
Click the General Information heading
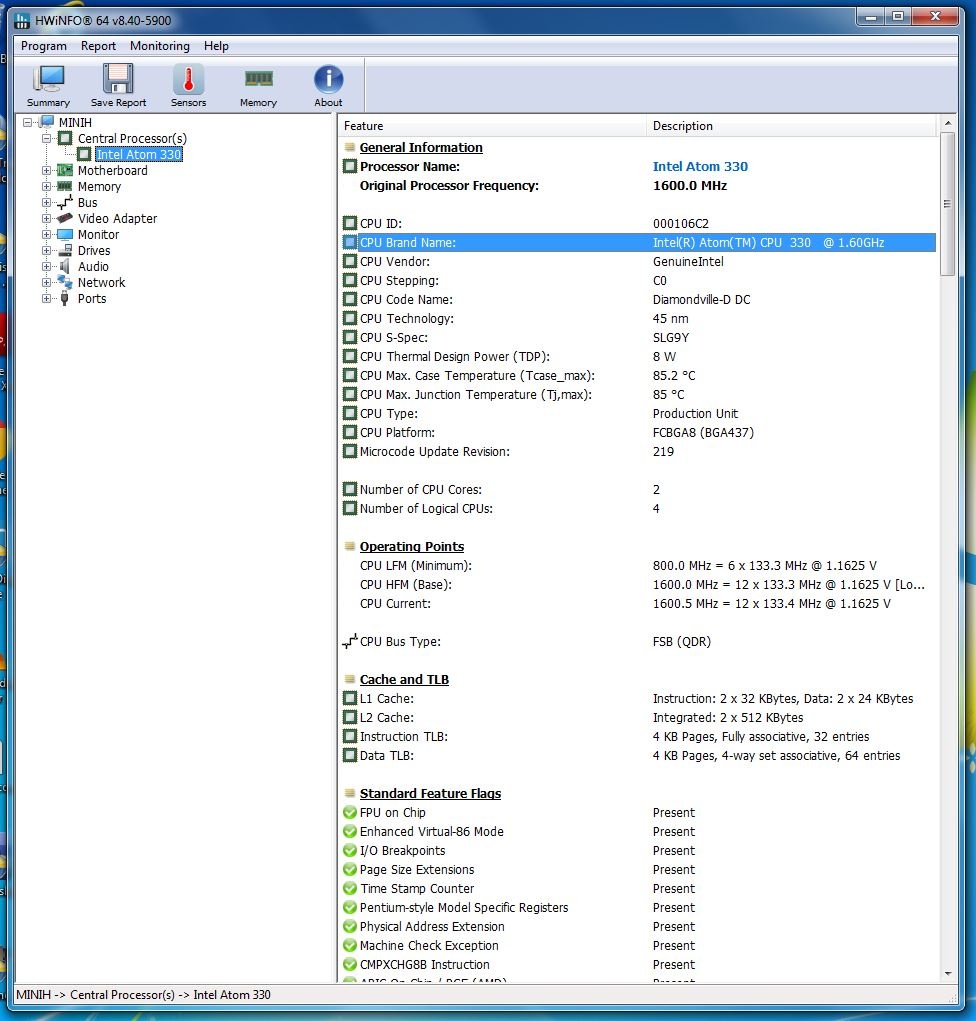tap(421, 147)
